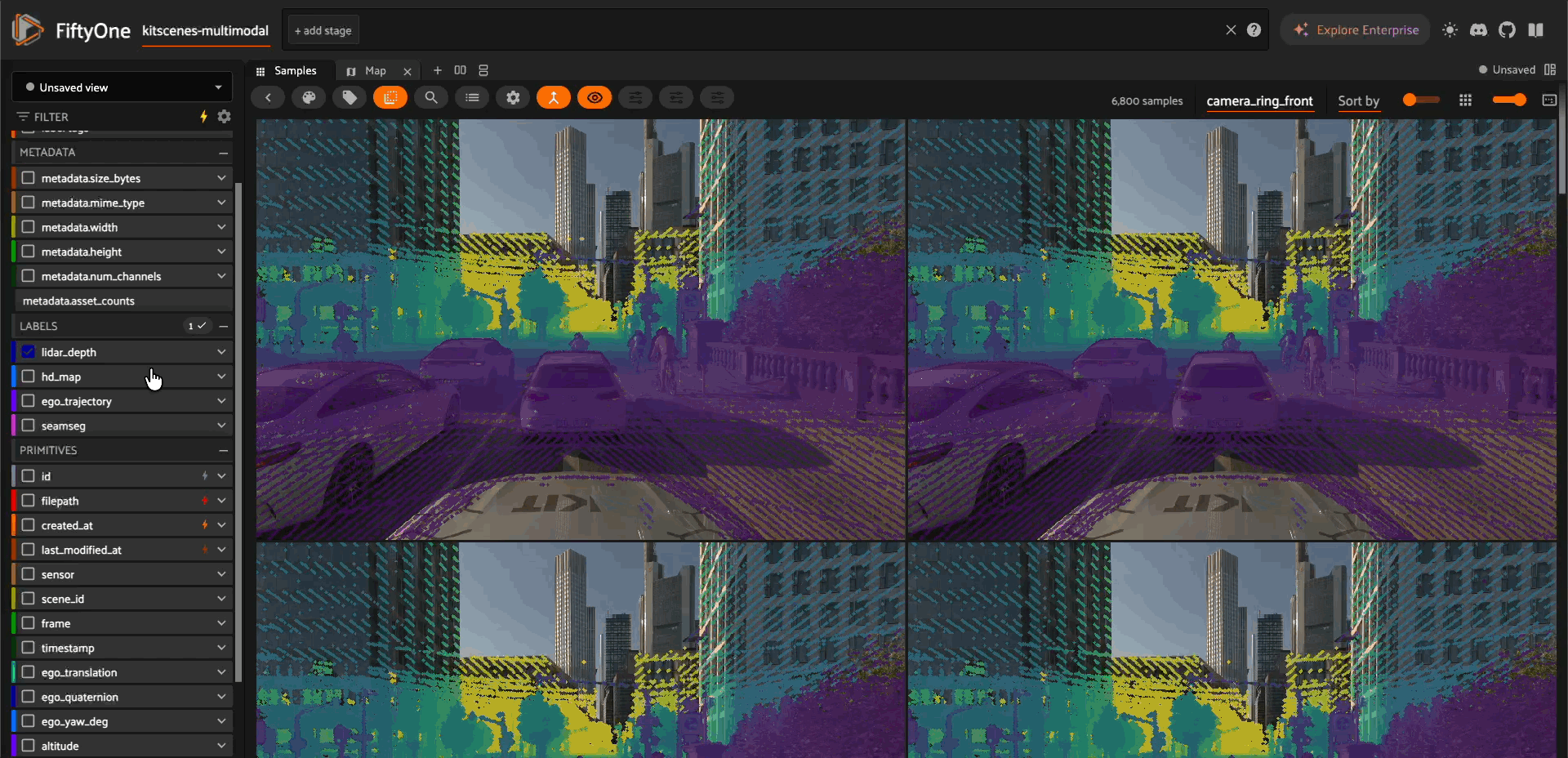Viewport: 1568px width, 758px height.
Task: Click the lightning bolt icon on the filepath row
Action: 205,501
